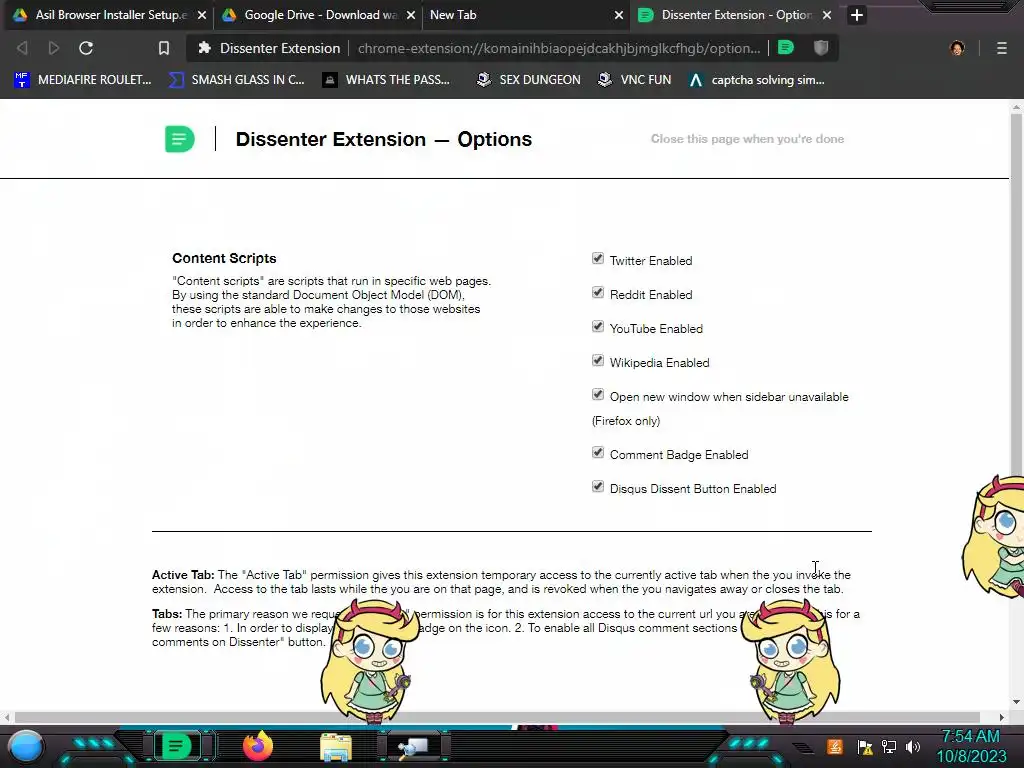This screenshot has width=1024, height=768.
Task: Open the green Dissenter icon in address bar
Action: tap(786, 48)
